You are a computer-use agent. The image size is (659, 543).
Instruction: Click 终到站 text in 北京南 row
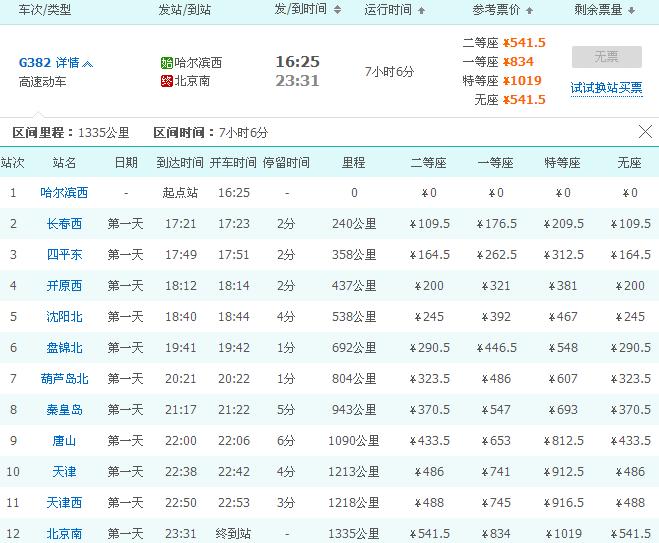pos(233,534)
